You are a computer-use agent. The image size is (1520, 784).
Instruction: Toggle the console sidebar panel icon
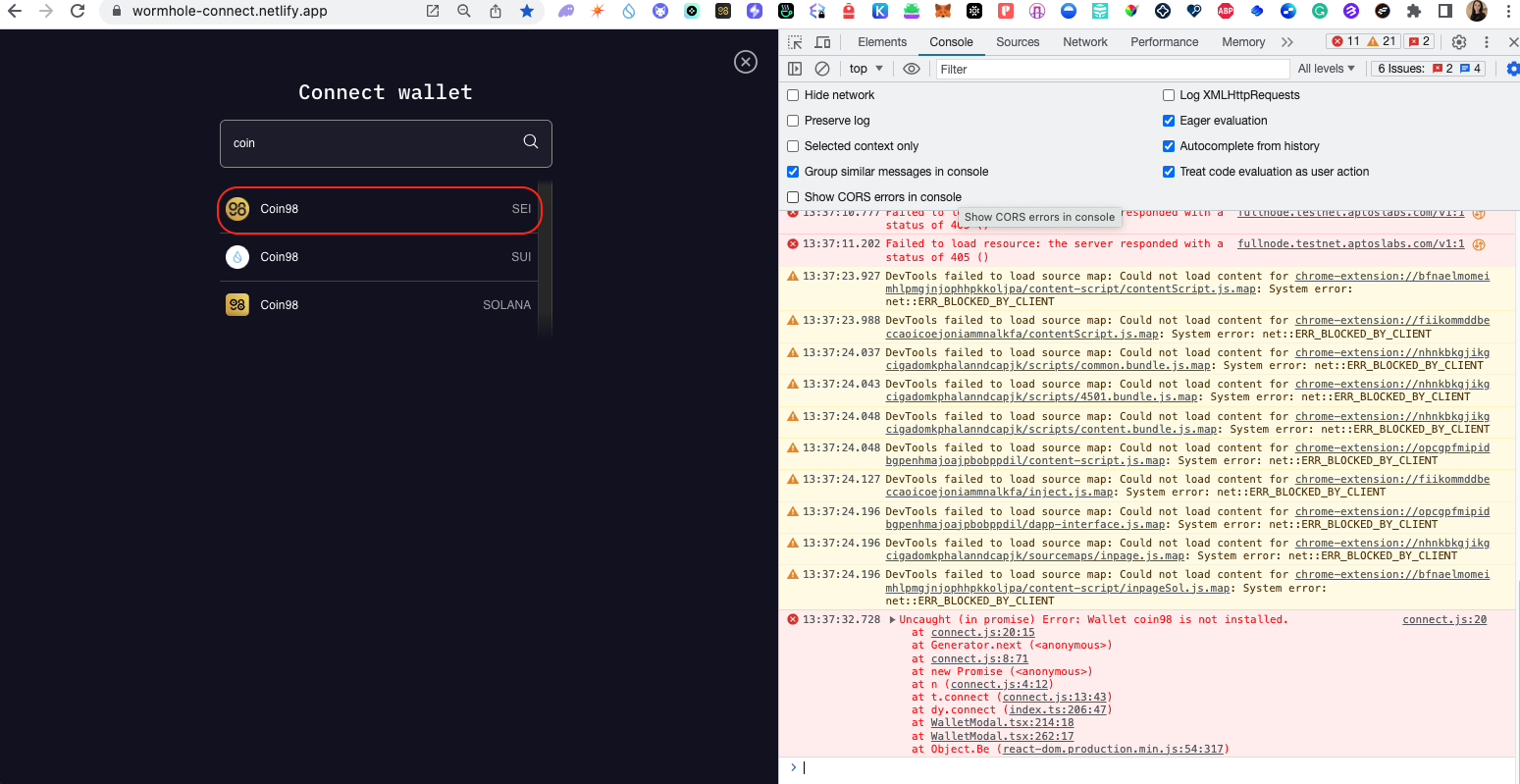tap(795, 68)
